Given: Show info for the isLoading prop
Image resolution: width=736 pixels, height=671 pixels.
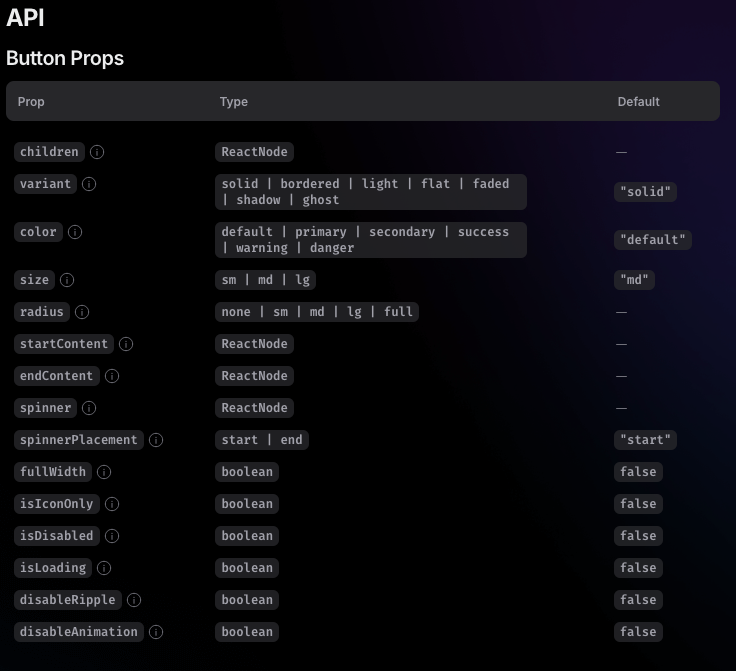Looking at the screenshot, I should click(x=104, y=568).
